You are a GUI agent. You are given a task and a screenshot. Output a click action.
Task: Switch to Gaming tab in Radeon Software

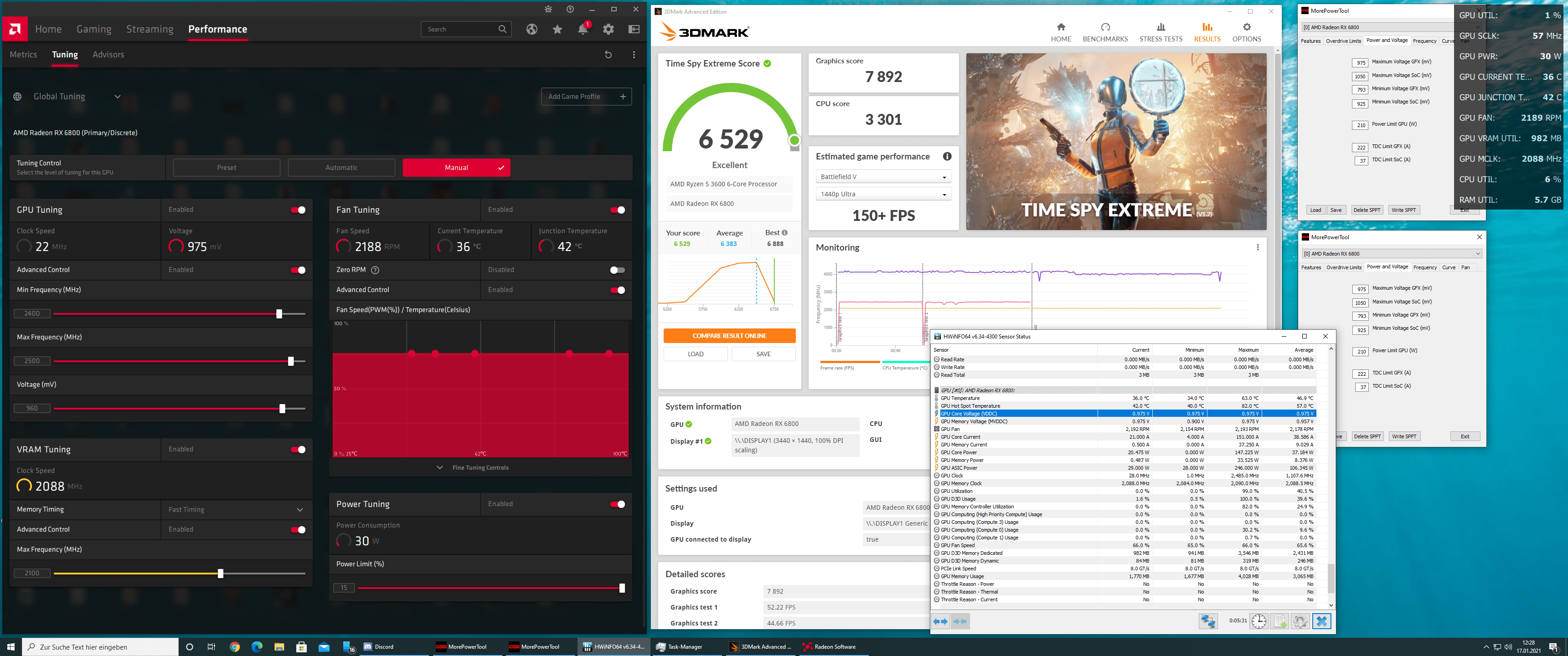[94, 29]
